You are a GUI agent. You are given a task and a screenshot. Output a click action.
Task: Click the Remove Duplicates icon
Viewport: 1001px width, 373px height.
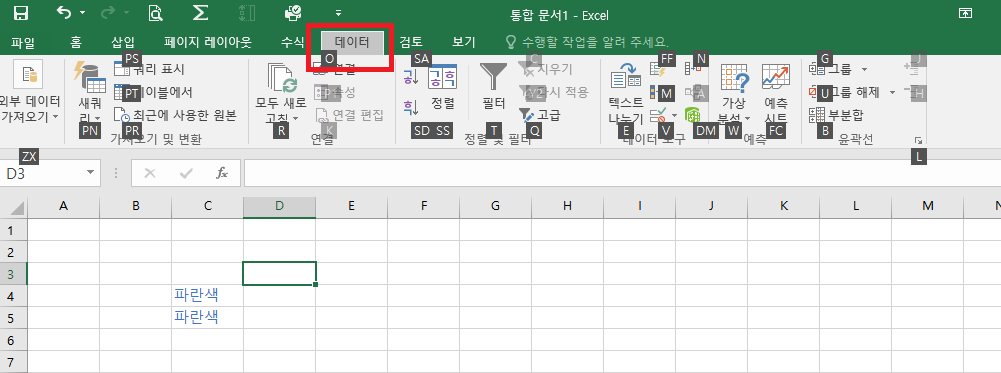point(693,69)
